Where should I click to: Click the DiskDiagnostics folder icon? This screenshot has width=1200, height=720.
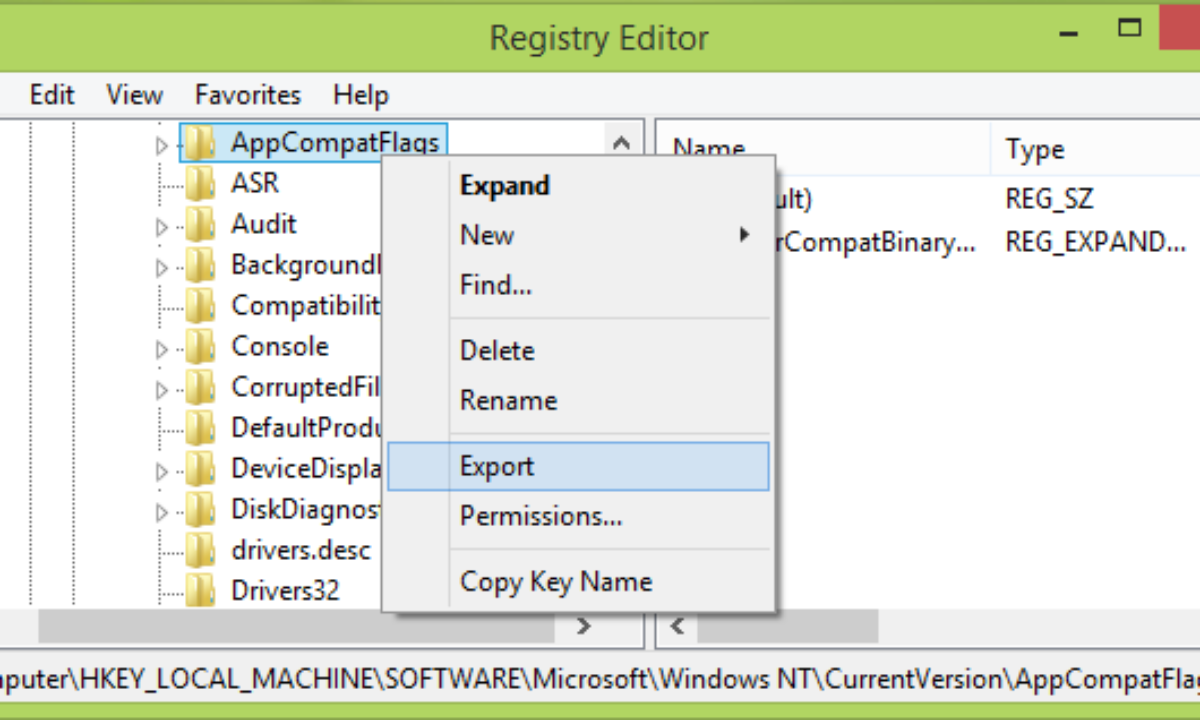click(x=200, y=510)
